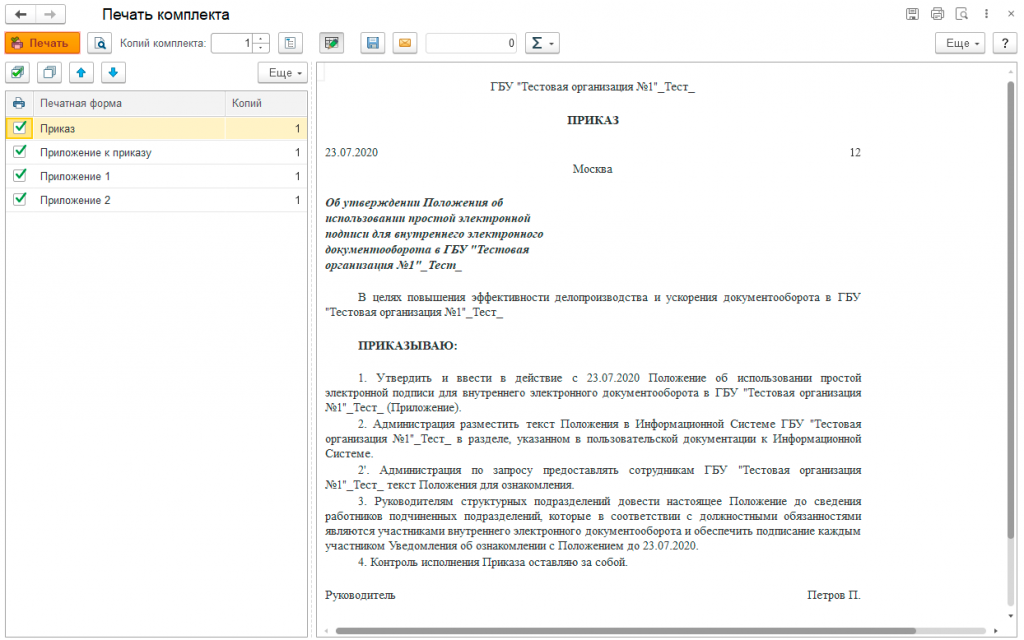
Task: Open the table edit settings icon
Action: click(330, 43)
